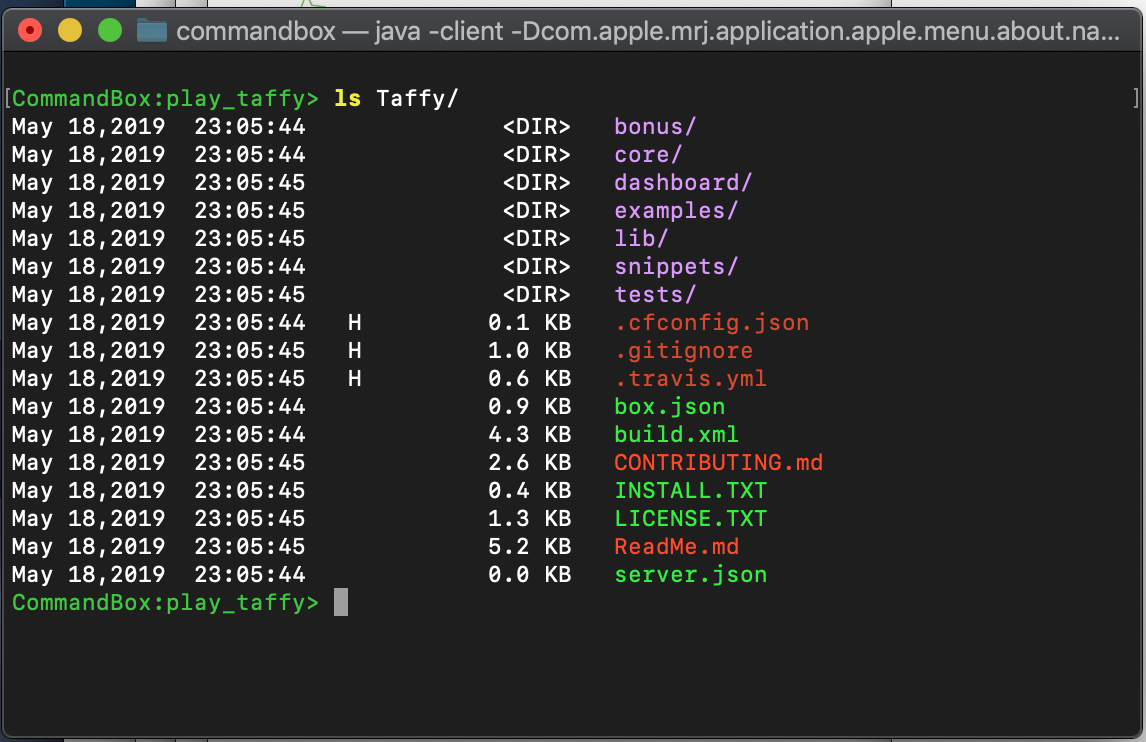Click the '.travis.yml' file name

tap(691, 378)
